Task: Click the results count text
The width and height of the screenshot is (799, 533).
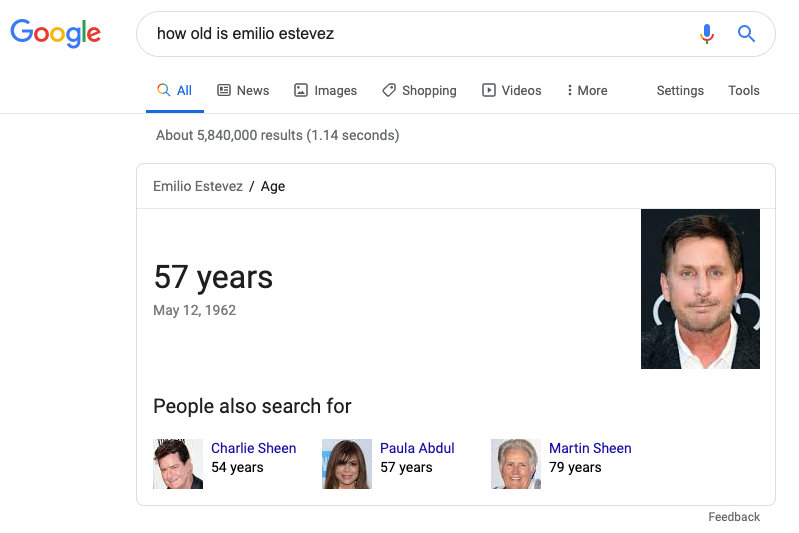Action: tap(278, 136)
